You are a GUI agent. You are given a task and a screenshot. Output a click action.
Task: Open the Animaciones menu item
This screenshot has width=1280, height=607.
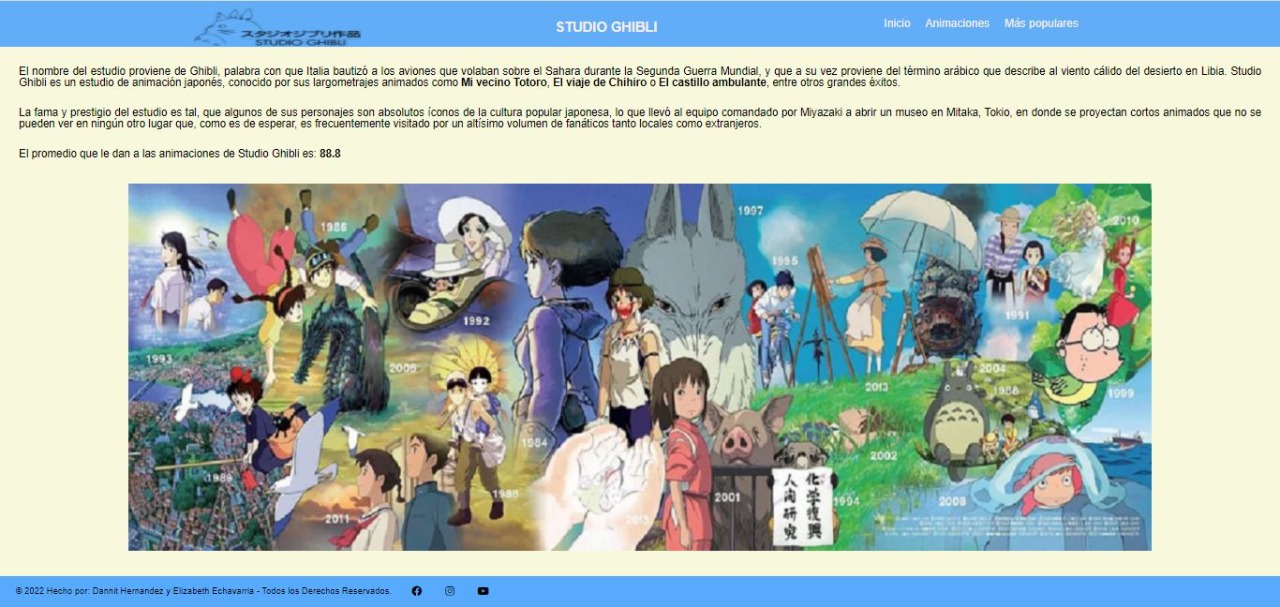coord(957,23)
